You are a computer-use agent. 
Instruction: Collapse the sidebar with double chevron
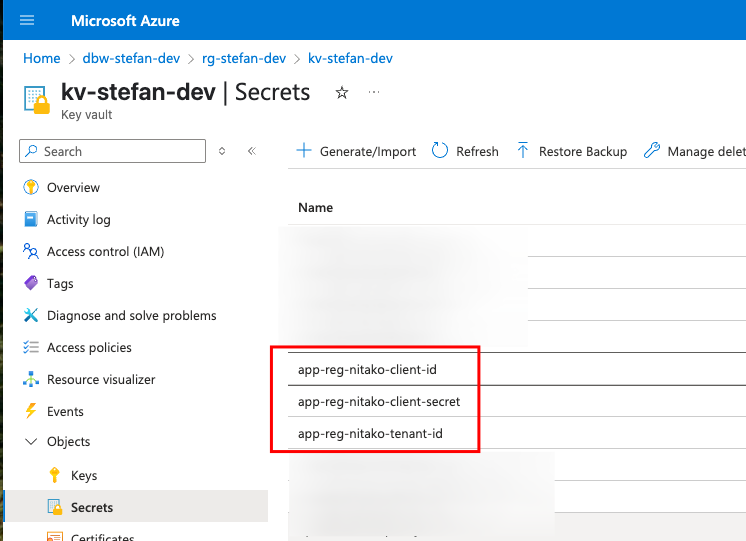(252, 151)
